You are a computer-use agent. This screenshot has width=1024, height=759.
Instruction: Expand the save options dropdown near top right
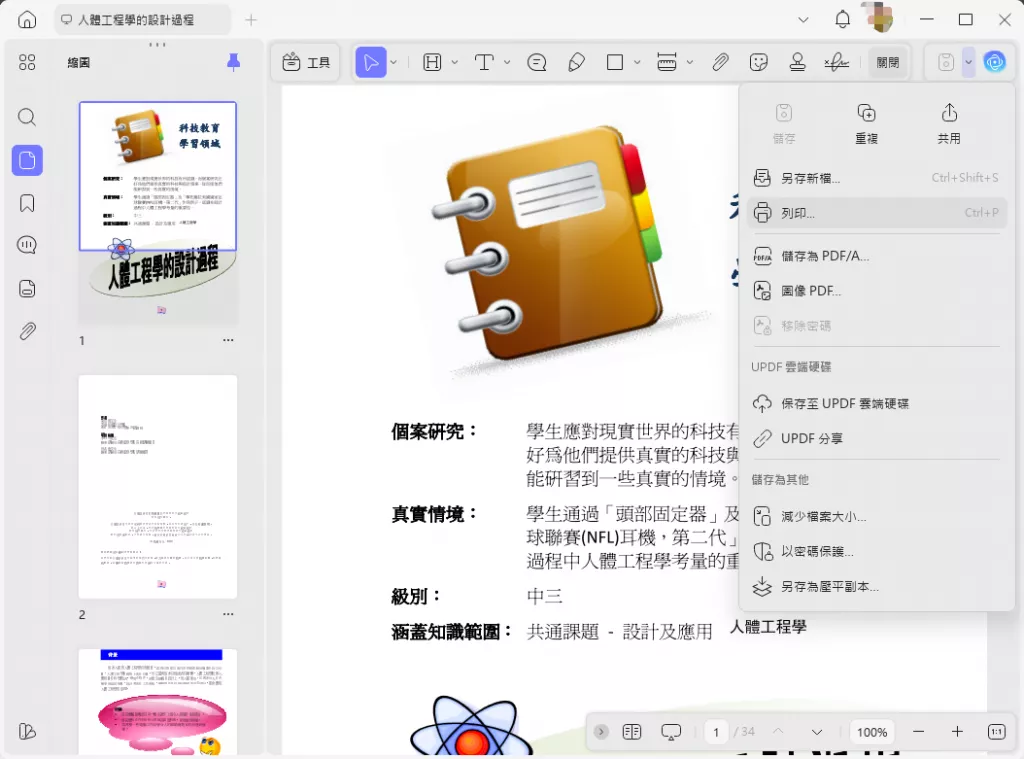click(x=967, y=62)
